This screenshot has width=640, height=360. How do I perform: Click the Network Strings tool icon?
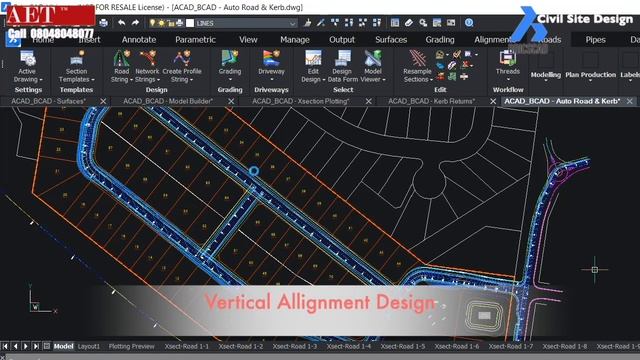[147, 58]
